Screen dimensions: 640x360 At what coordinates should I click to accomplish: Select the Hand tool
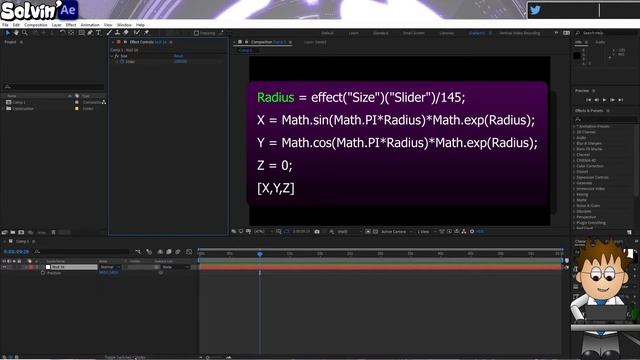16,33
